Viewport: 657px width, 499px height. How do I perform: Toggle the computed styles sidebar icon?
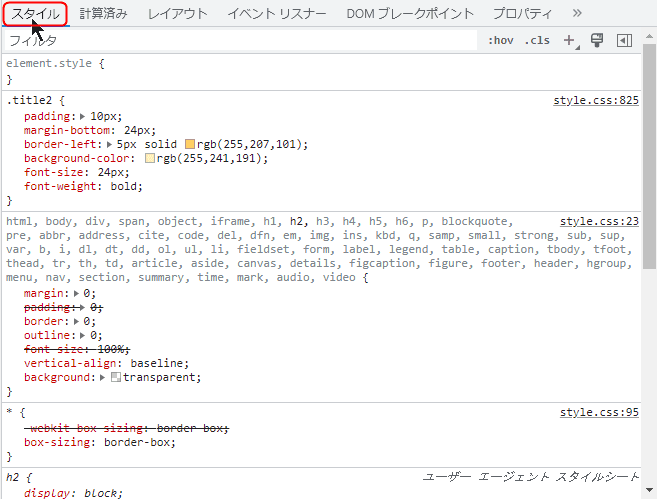(624, 41)
